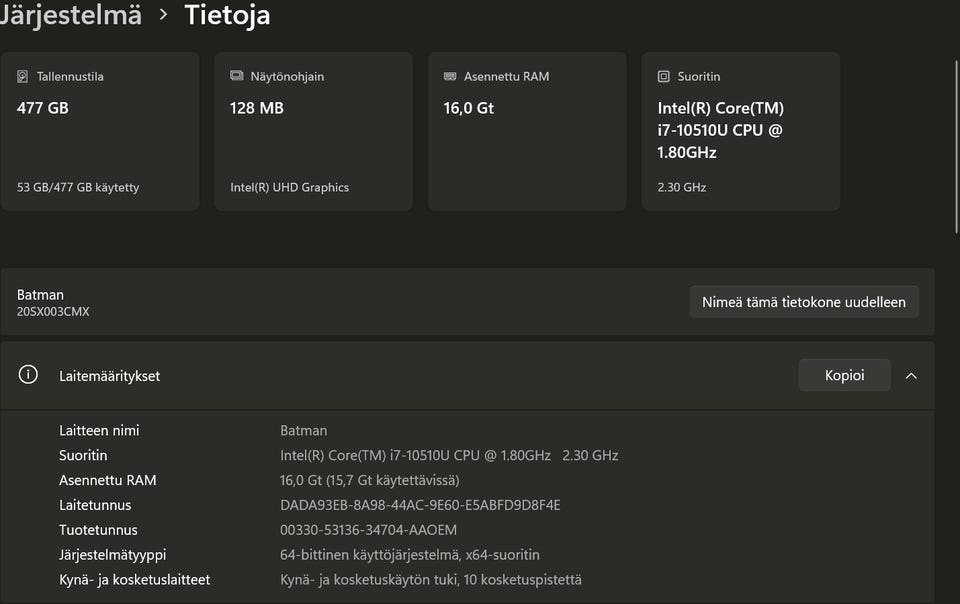This screenshot has width=960, height=604.
Task: Click the 128 MB graphics card tile
Action: pyautogui.click(x=313, y=132)
